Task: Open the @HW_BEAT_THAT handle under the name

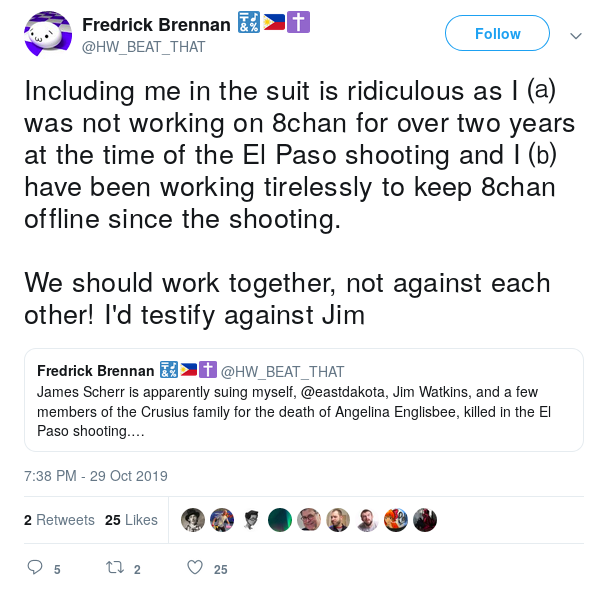Action: [x=143, y=47]
